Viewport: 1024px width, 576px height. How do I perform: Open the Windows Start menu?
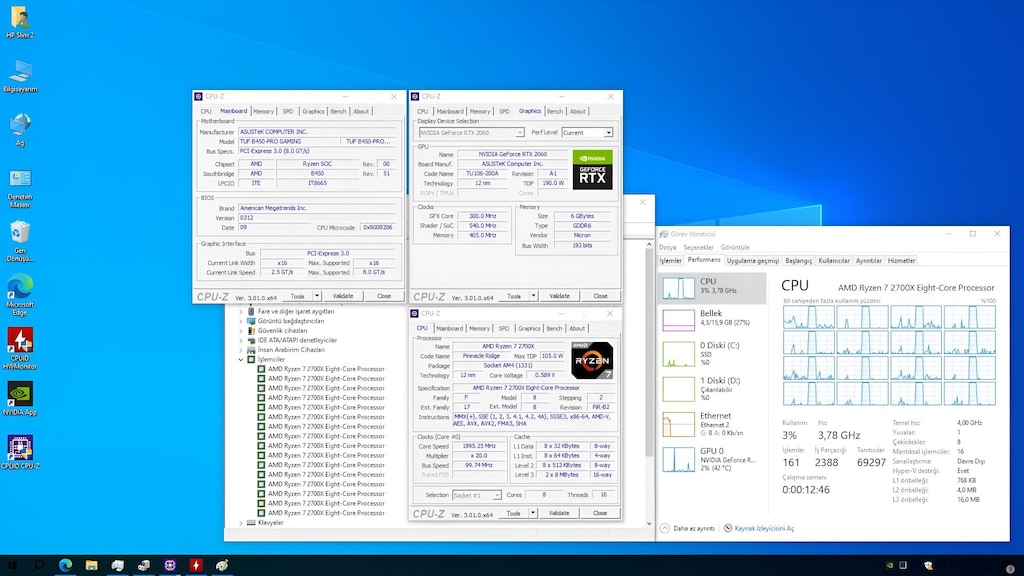(x=12, y=566)
